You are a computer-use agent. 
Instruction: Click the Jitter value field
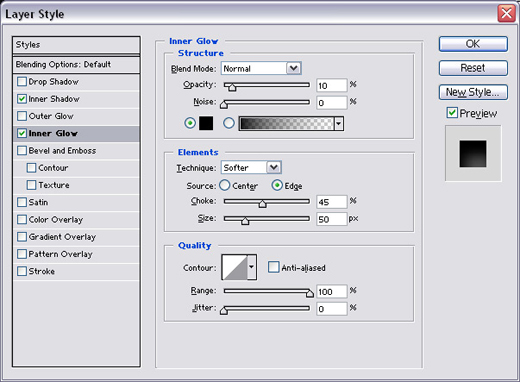point(332,309)
